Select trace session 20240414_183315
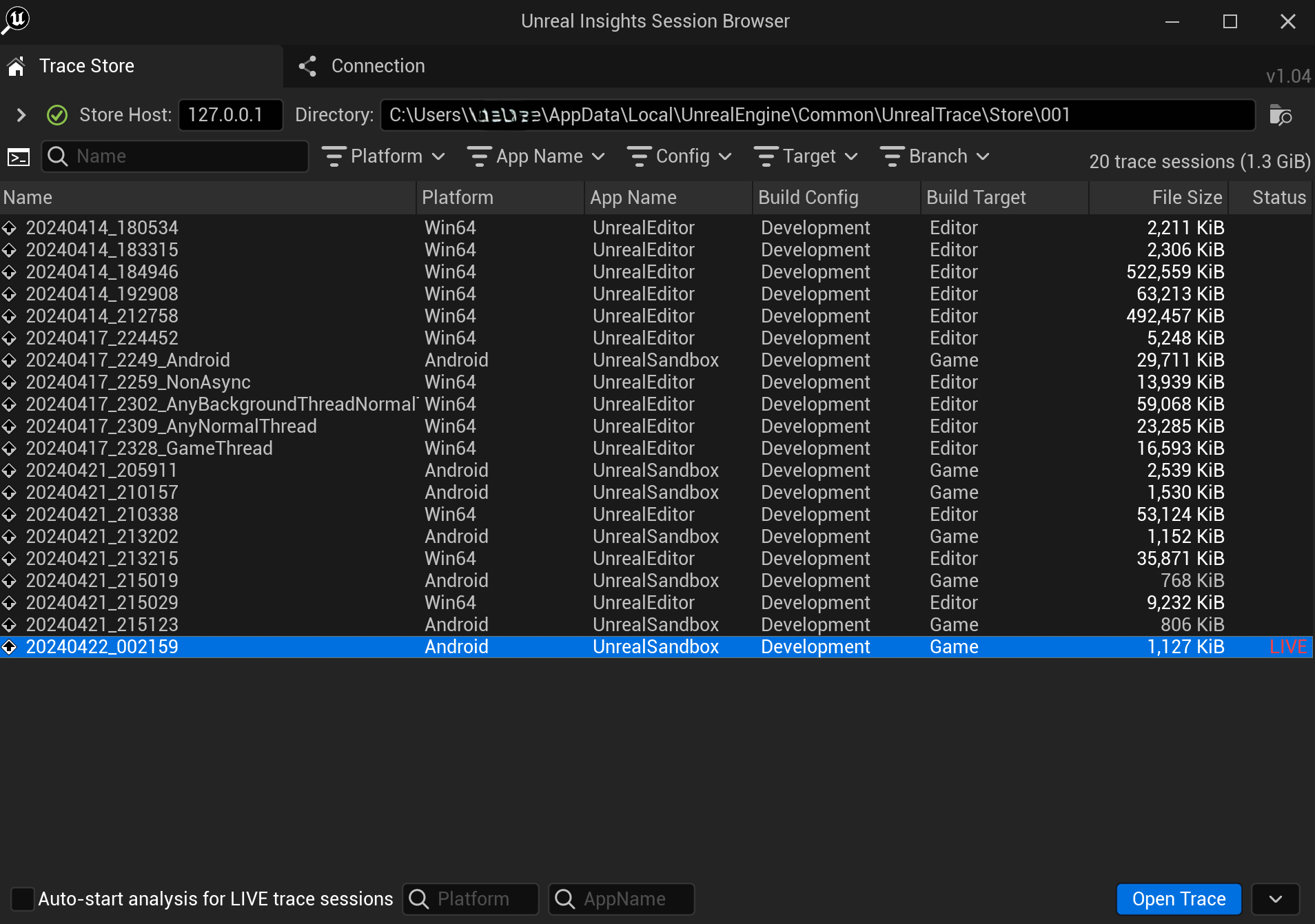 pos(656,250)
